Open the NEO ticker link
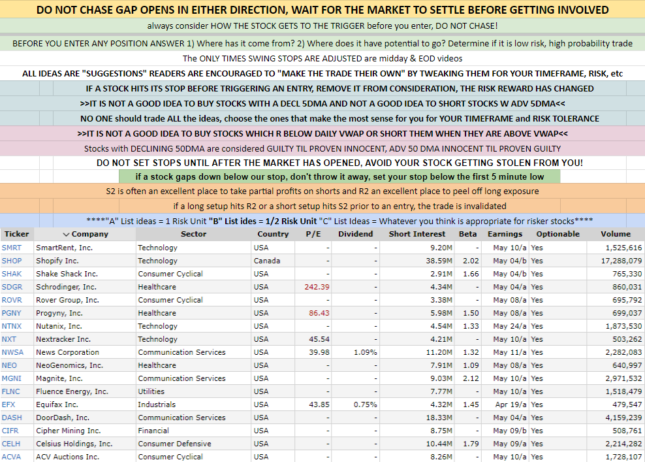The image size is (645, 462). tap(9, 365)
